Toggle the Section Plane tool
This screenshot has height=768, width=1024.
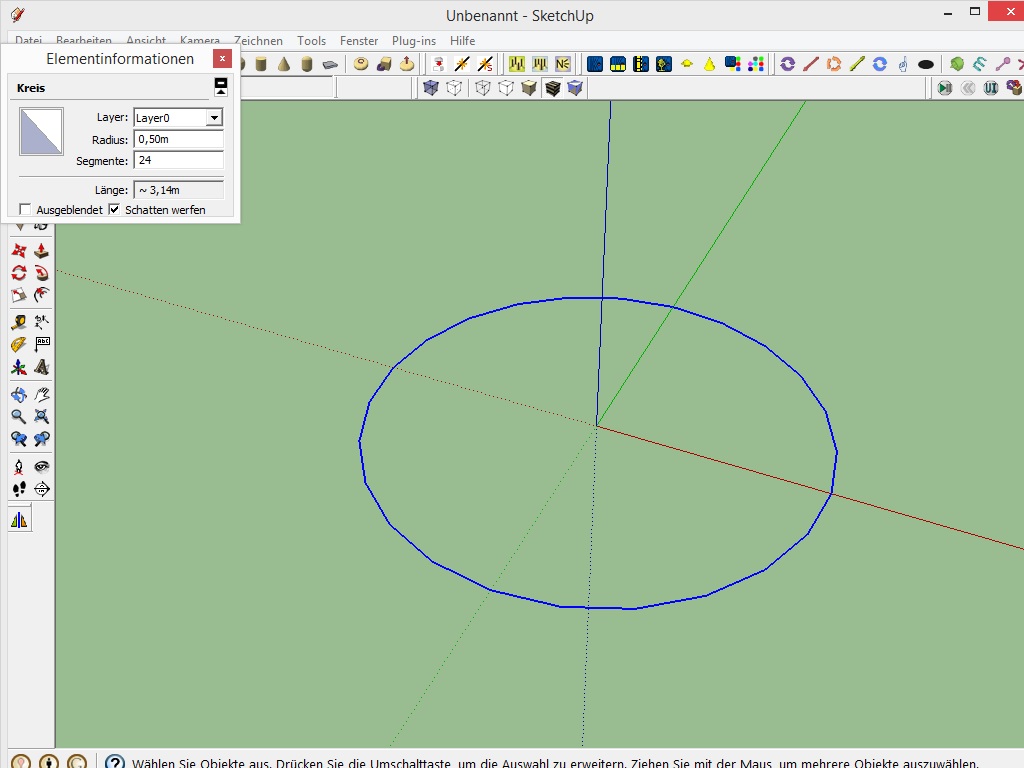click(x=41, y=489)
